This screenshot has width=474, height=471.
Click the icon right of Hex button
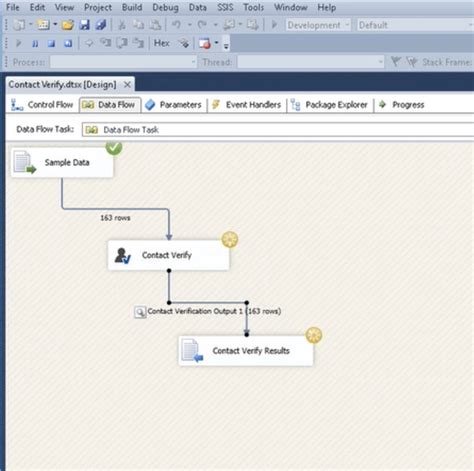(183, 43)
